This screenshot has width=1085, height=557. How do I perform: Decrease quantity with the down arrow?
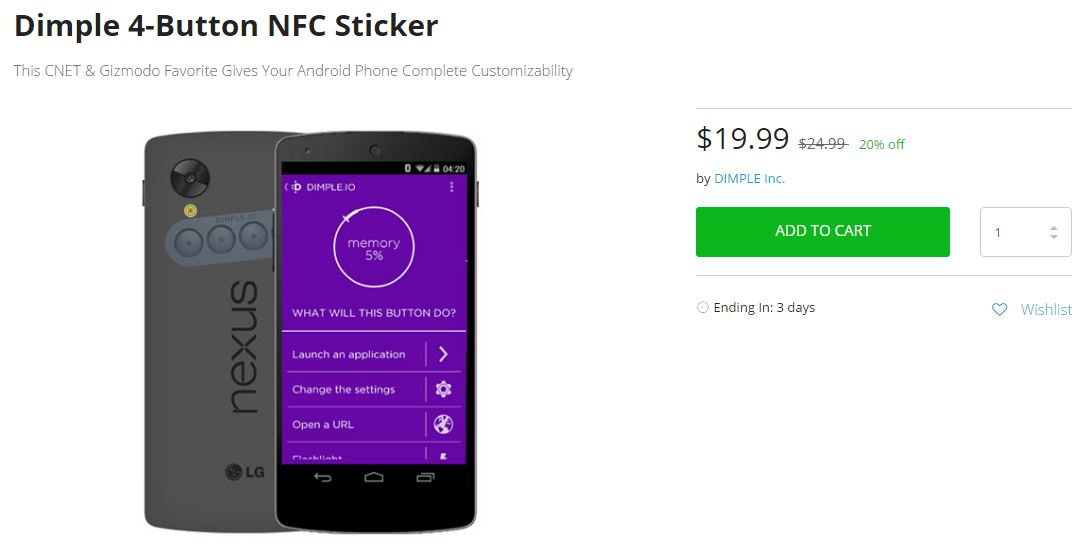(1053, 237)
